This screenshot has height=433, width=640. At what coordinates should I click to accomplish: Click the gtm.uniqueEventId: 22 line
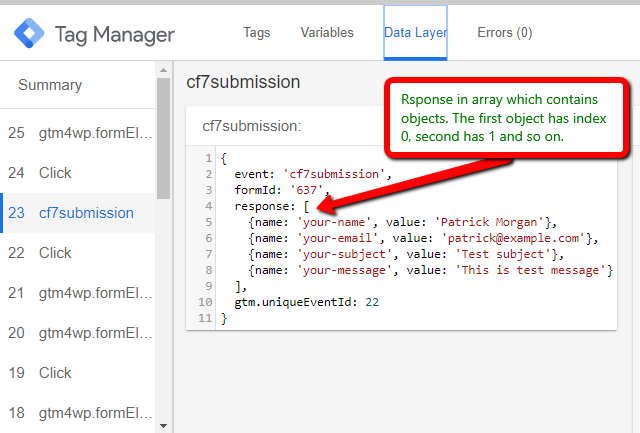pyautogui.click(x=307, y=302)
